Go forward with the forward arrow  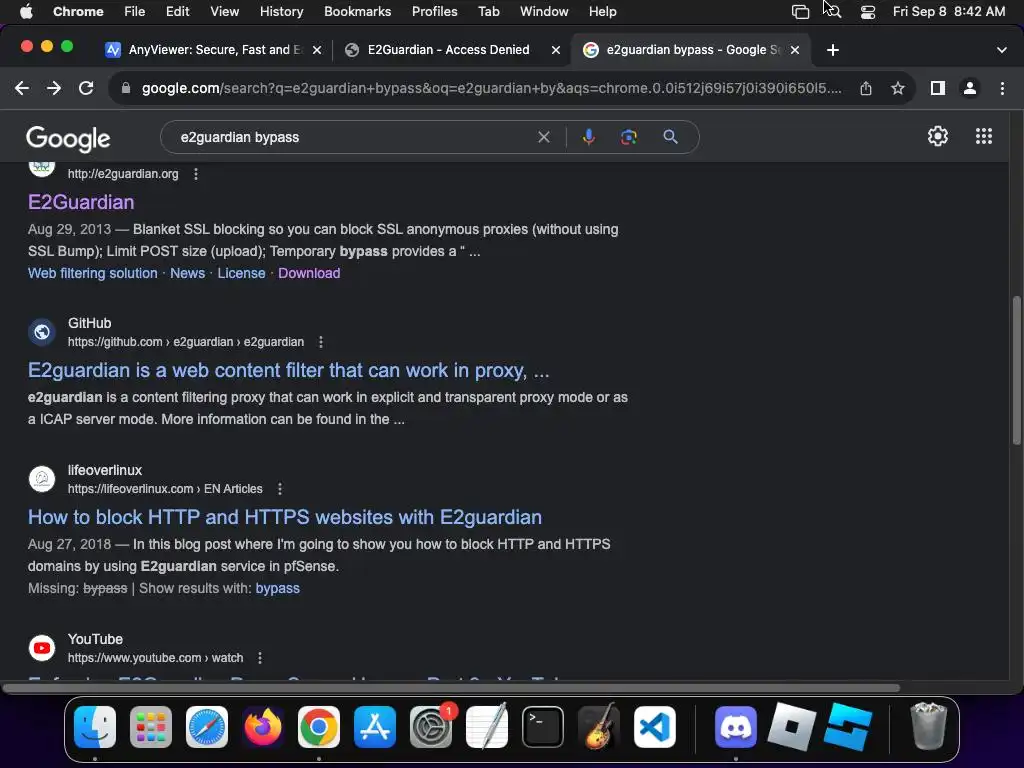(x=54, y=88)
